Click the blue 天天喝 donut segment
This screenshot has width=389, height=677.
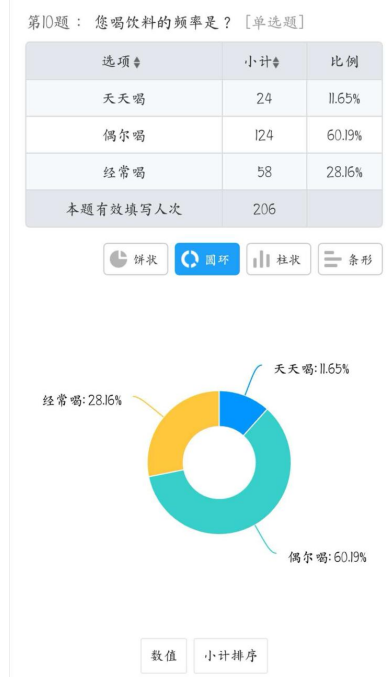(239, 409)
